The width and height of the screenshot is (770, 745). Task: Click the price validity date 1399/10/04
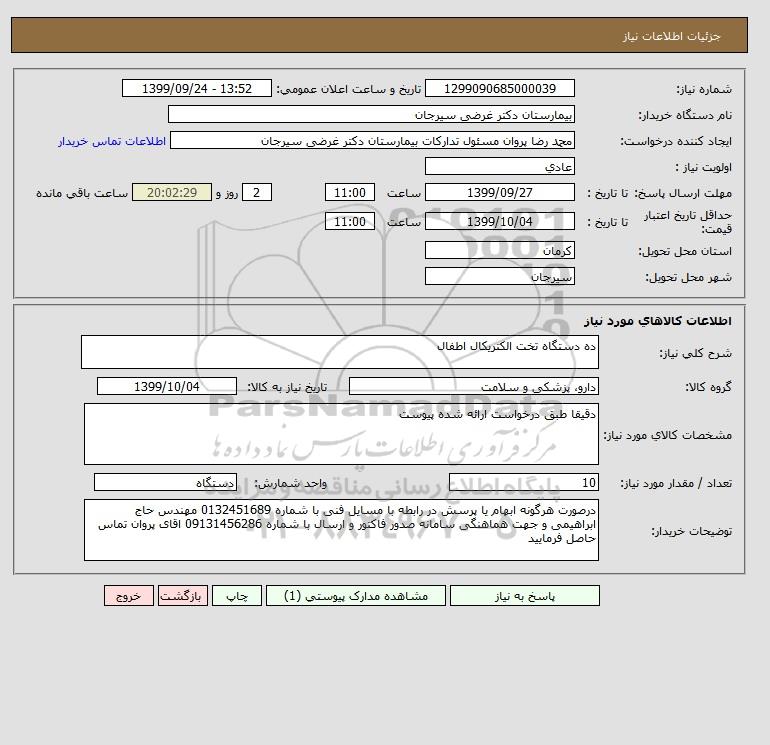click(x=499, y=221)
